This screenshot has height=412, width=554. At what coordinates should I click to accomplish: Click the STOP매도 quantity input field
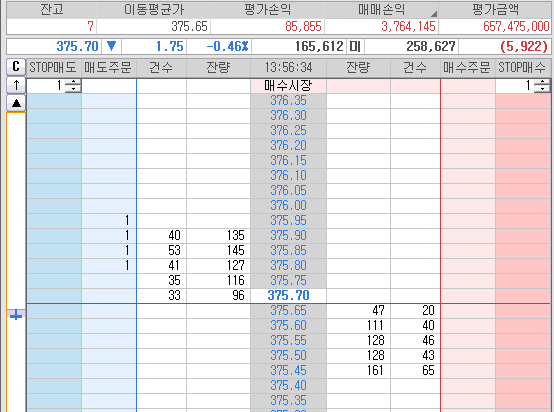(x=46, y=86)
